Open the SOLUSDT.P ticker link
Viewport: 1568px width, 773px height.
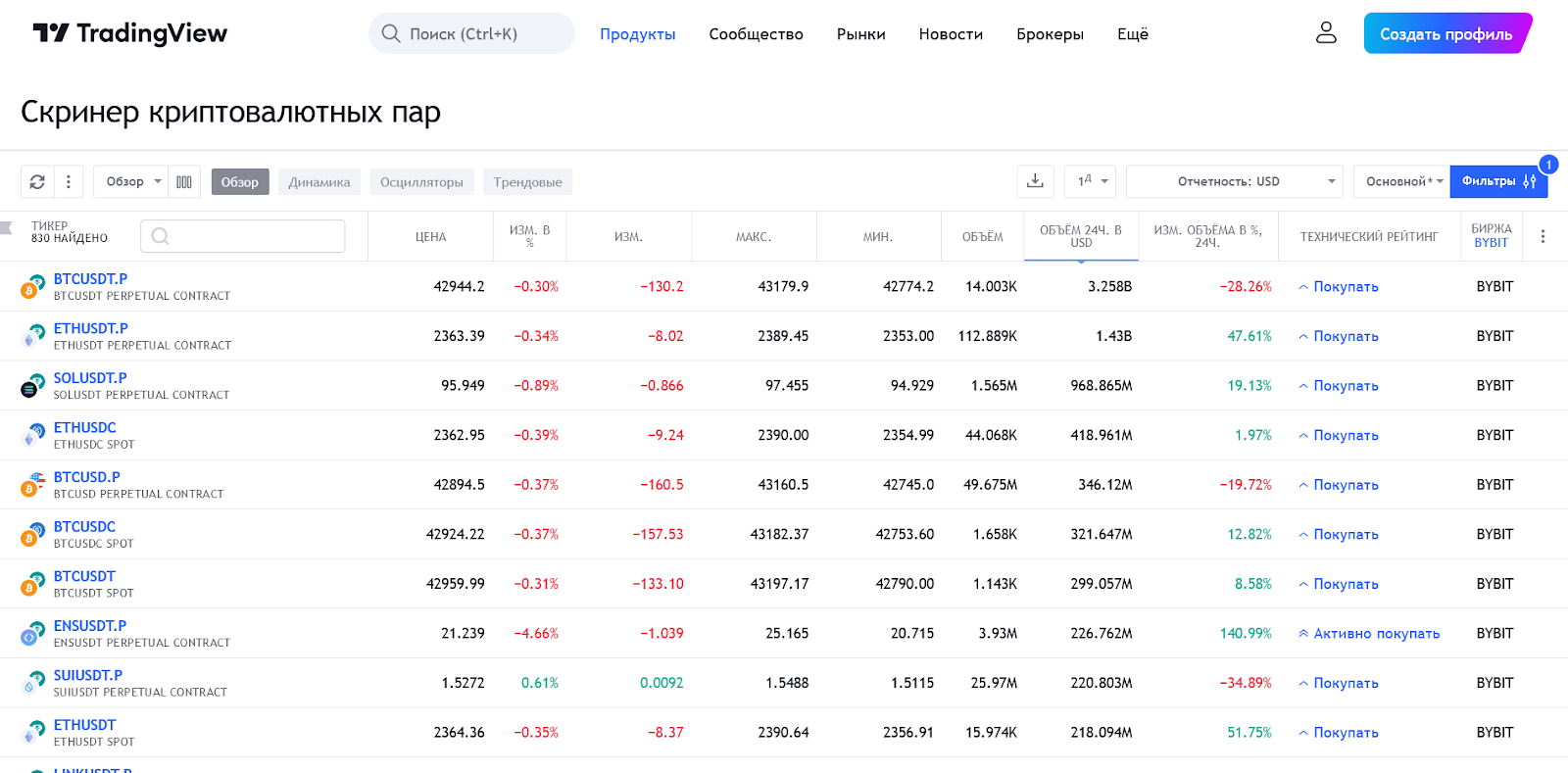tap(90, 378)
